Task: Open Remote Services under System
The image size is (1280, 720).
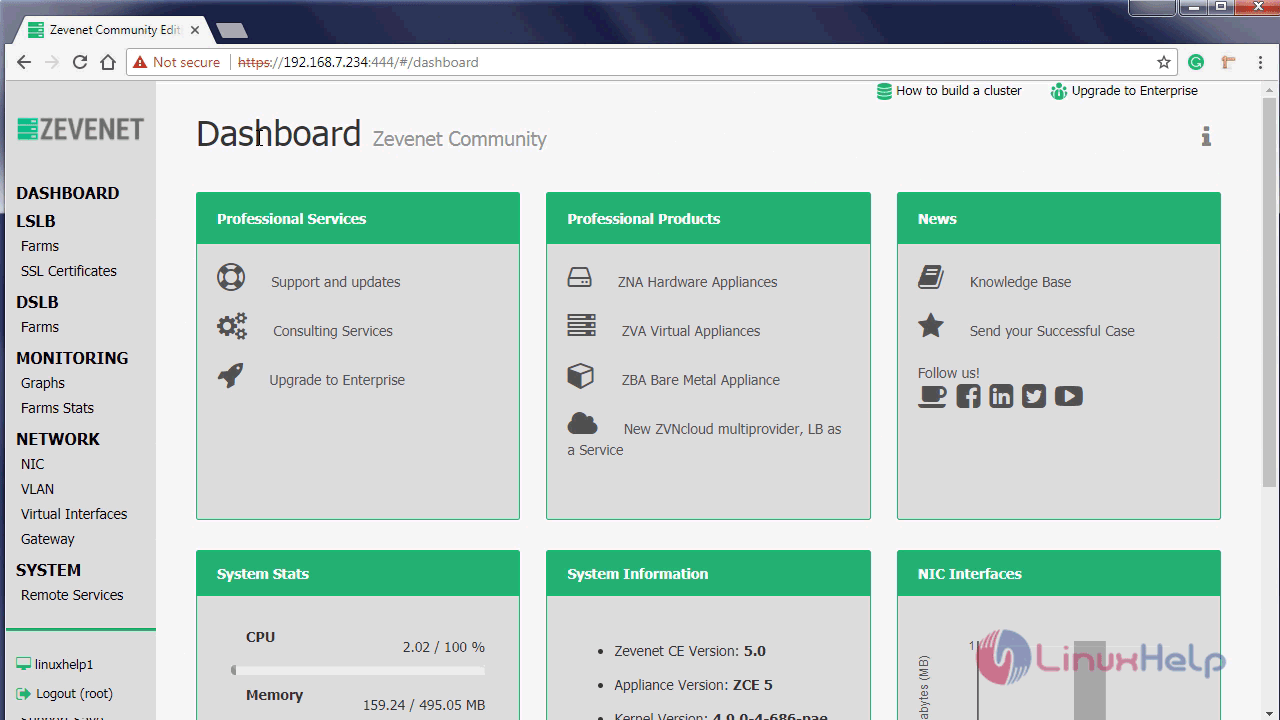Action: 72,595
